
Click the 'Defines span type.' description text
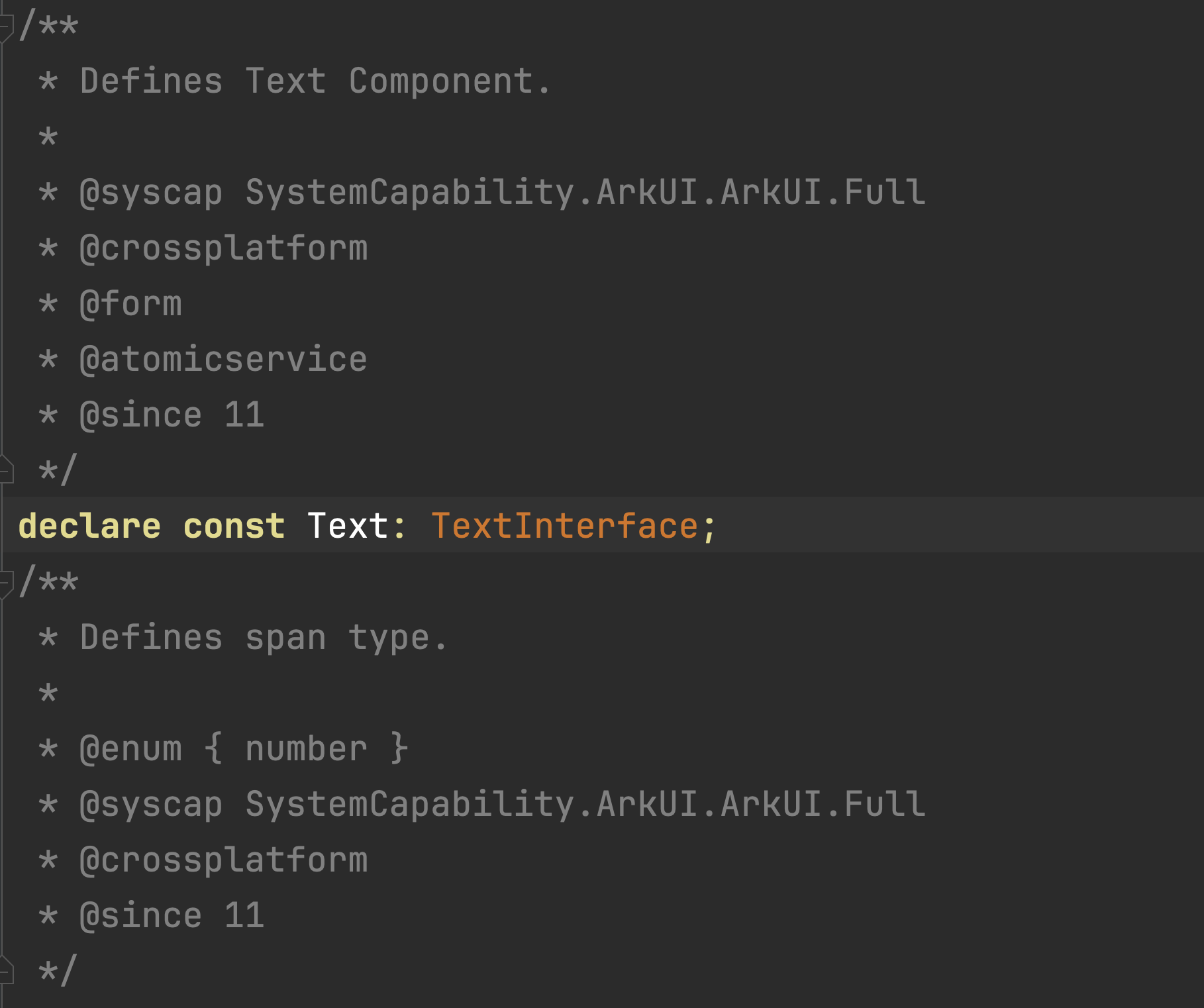tap(264, 638)
